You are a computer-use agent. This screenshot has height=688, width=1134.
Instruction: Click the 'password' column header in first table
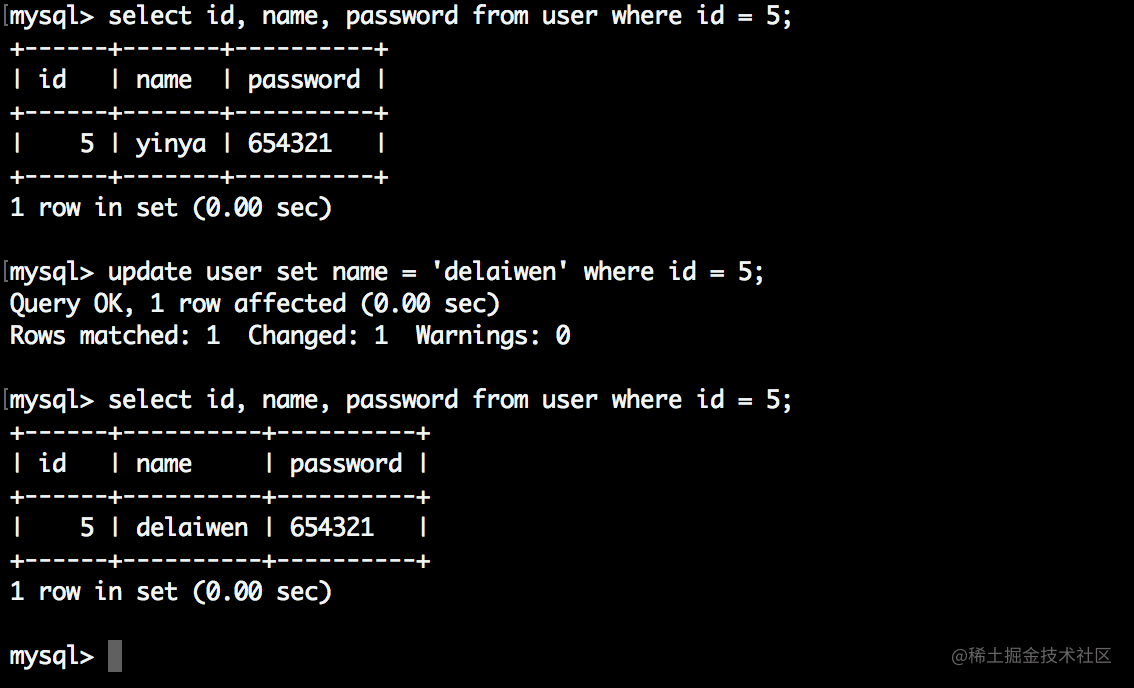point(304,80)
